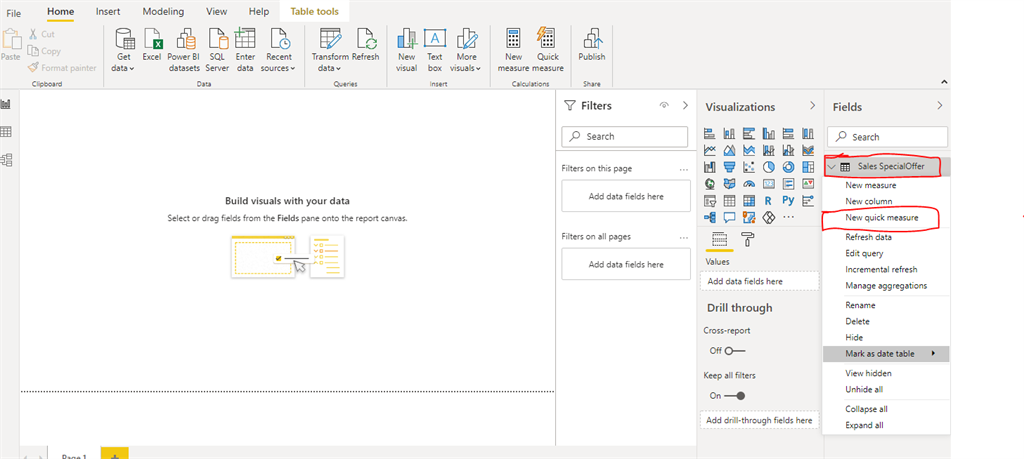Image resolution: width=1024 pixels, height=459 pixels.
Task: Select Manage aggregations menu entry
Action: click(x=886, y=286)
